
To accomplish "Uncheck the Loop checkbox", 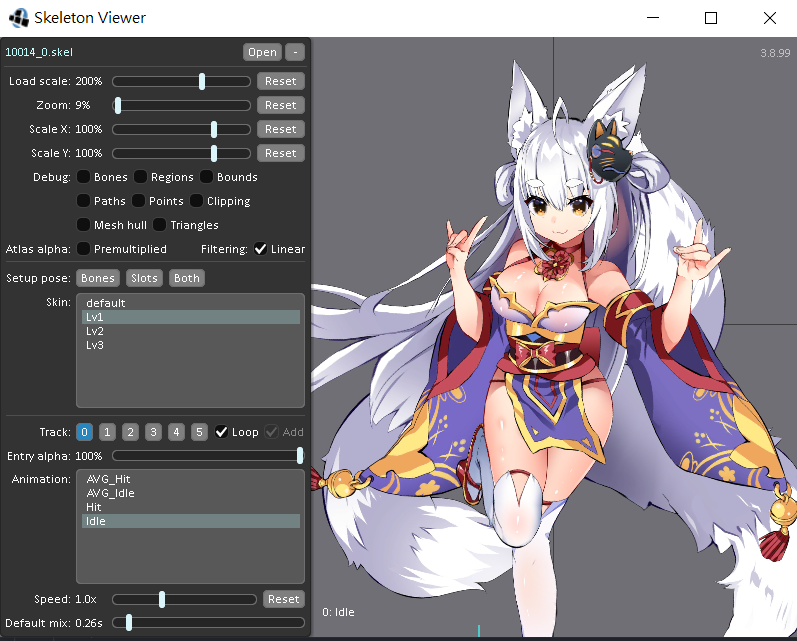I will (x=221, y=432).
